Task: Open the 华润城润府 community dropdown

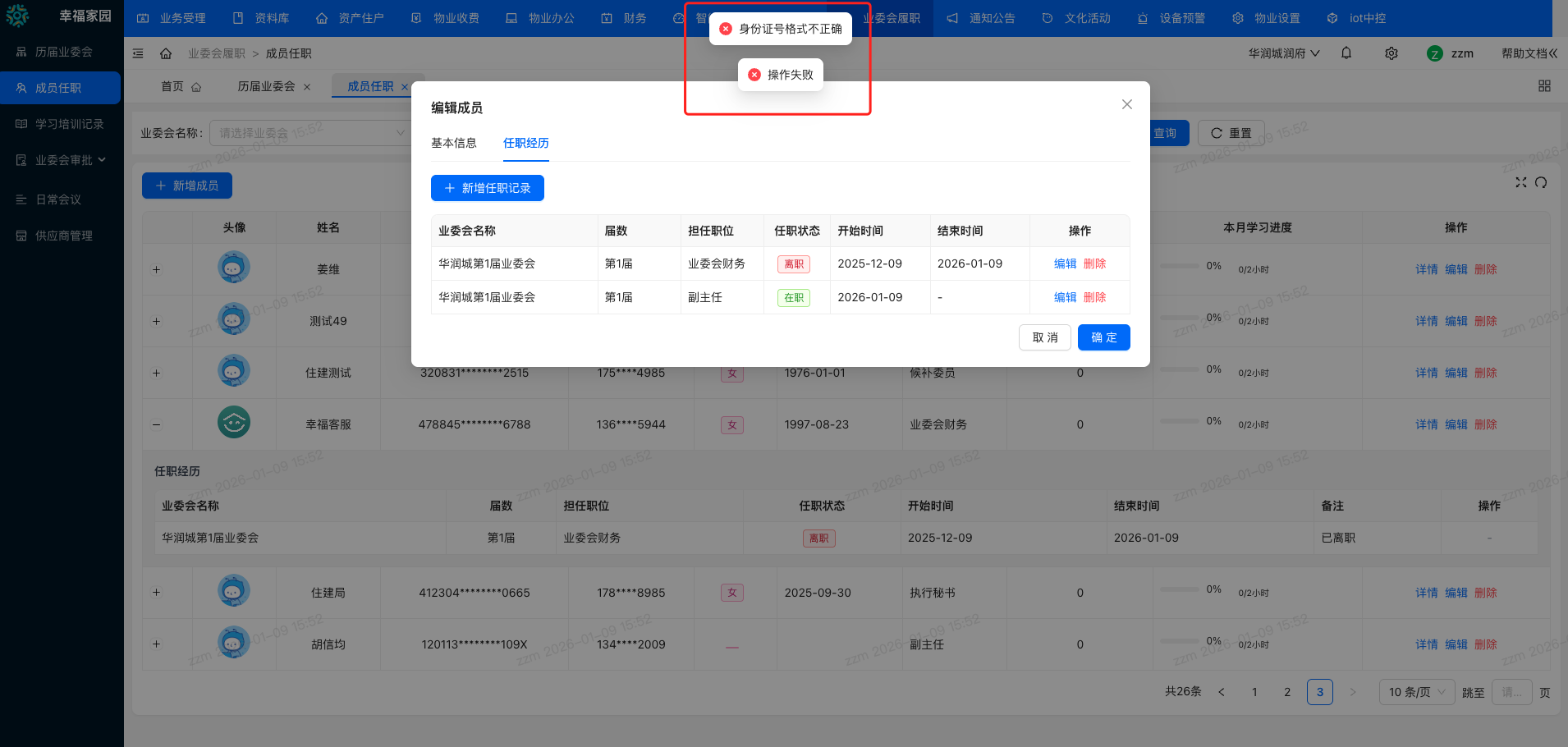Action: (1284, 53)
